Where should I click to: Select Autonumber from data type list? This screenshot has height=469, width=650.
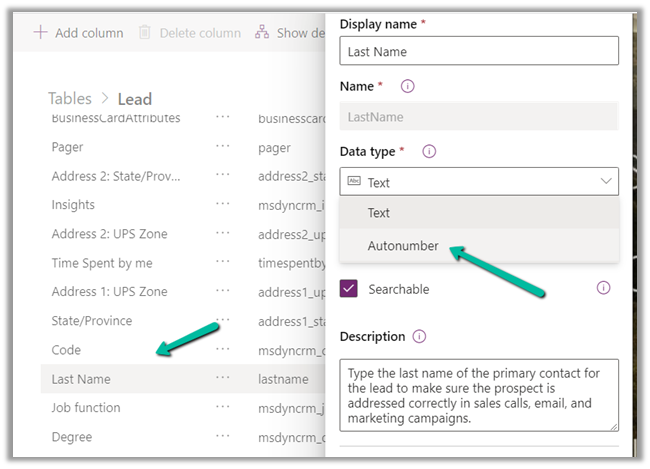click(x=403, y=246)
